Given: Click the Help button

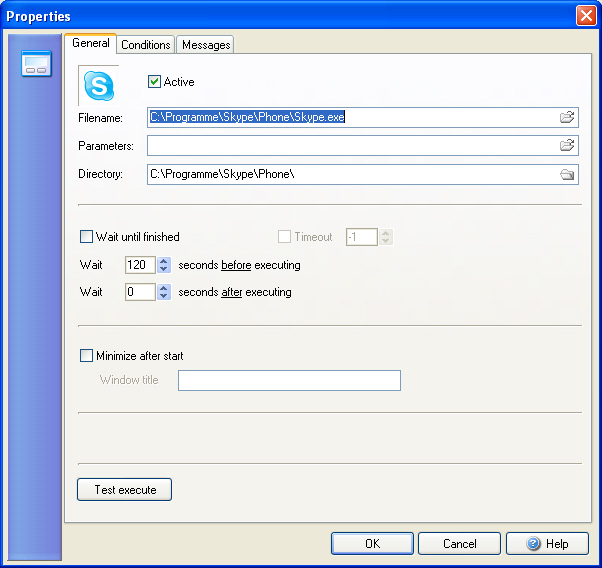Looking at the screenshot, I should [x=547, y=543].
